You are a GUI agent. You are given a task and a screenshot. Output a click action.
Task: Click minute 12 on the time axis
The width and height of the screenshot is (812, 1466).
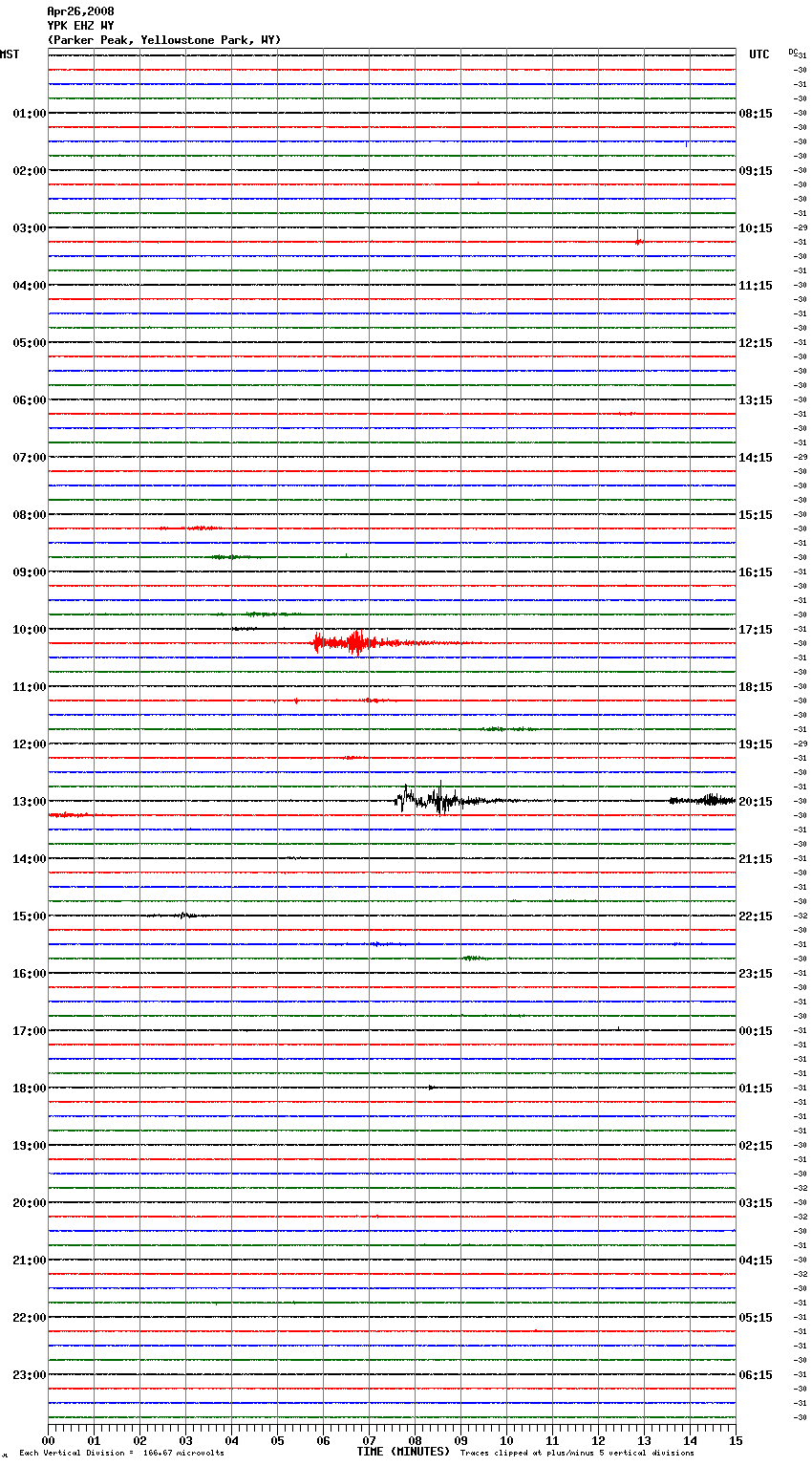pos(598,1440)
